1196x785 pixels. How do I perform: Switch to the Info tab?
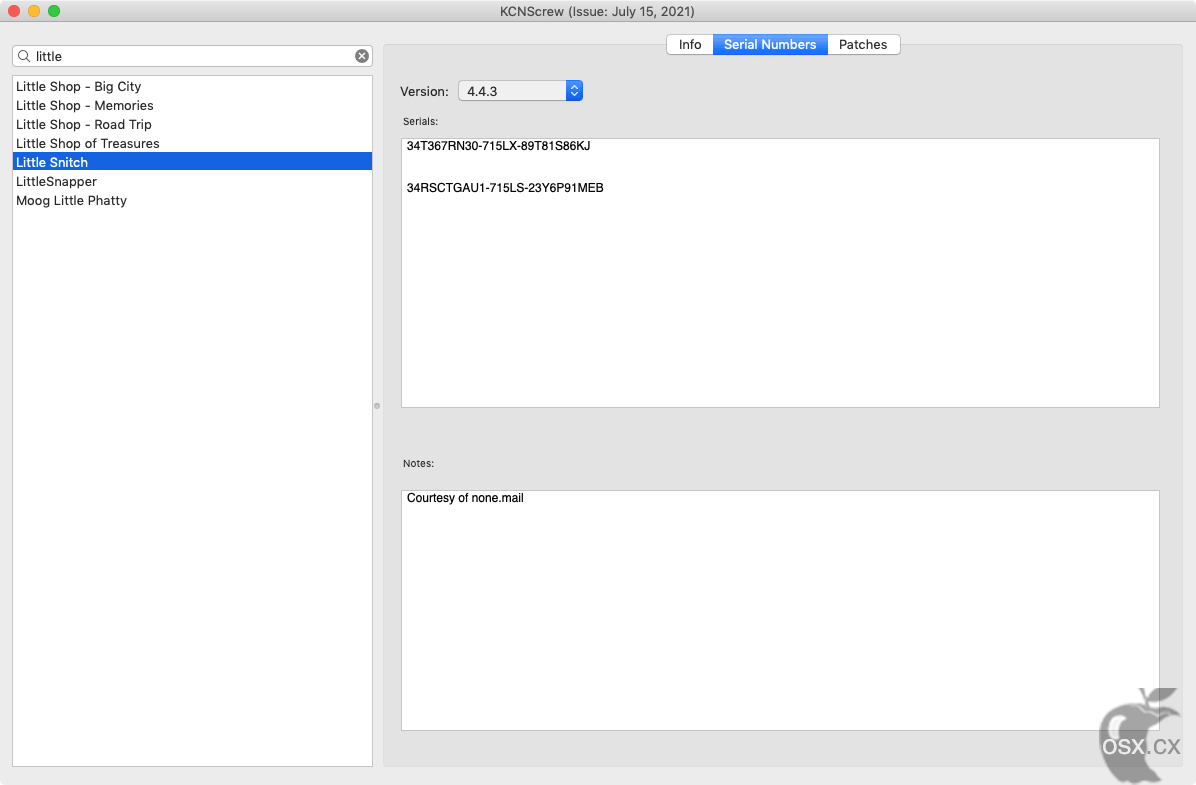[690, 44]
